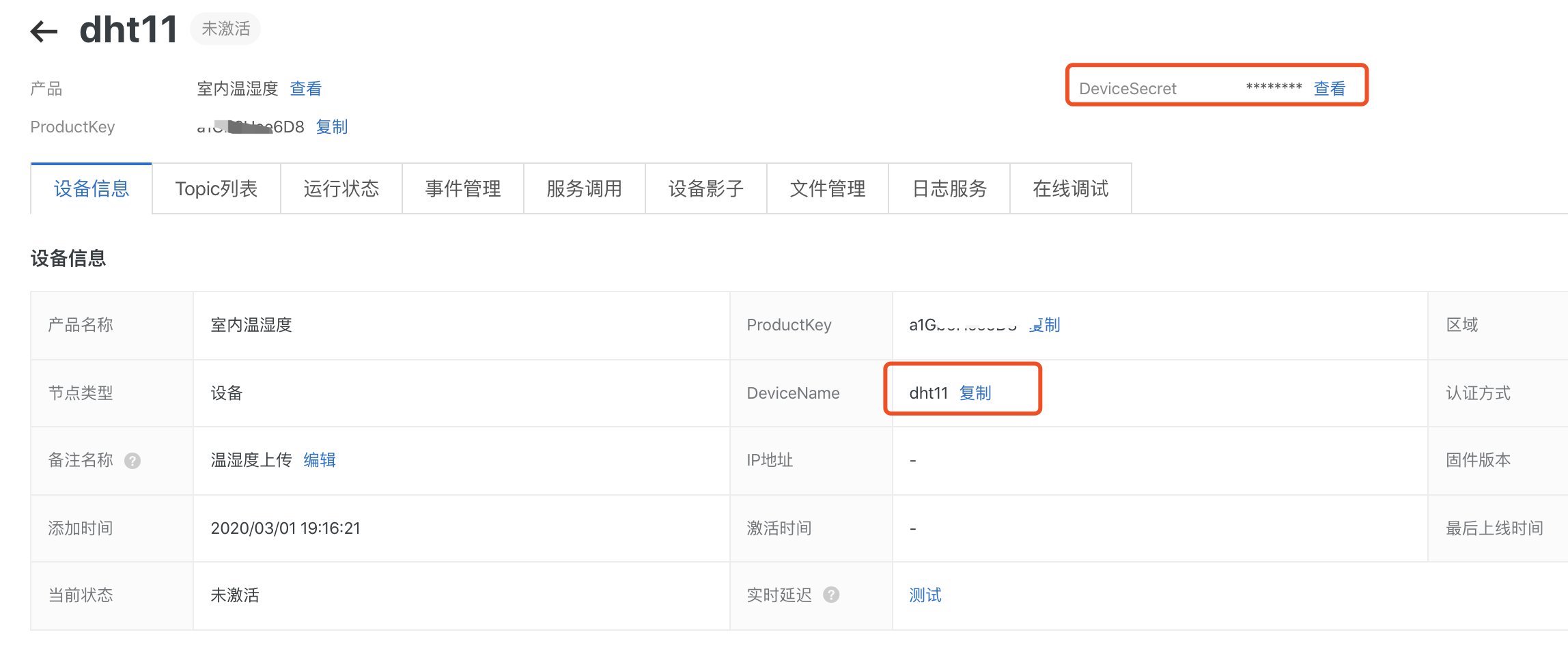Click the 未激活 status badge
Viewport: 1568px width, 669px height.
[225, 29]
